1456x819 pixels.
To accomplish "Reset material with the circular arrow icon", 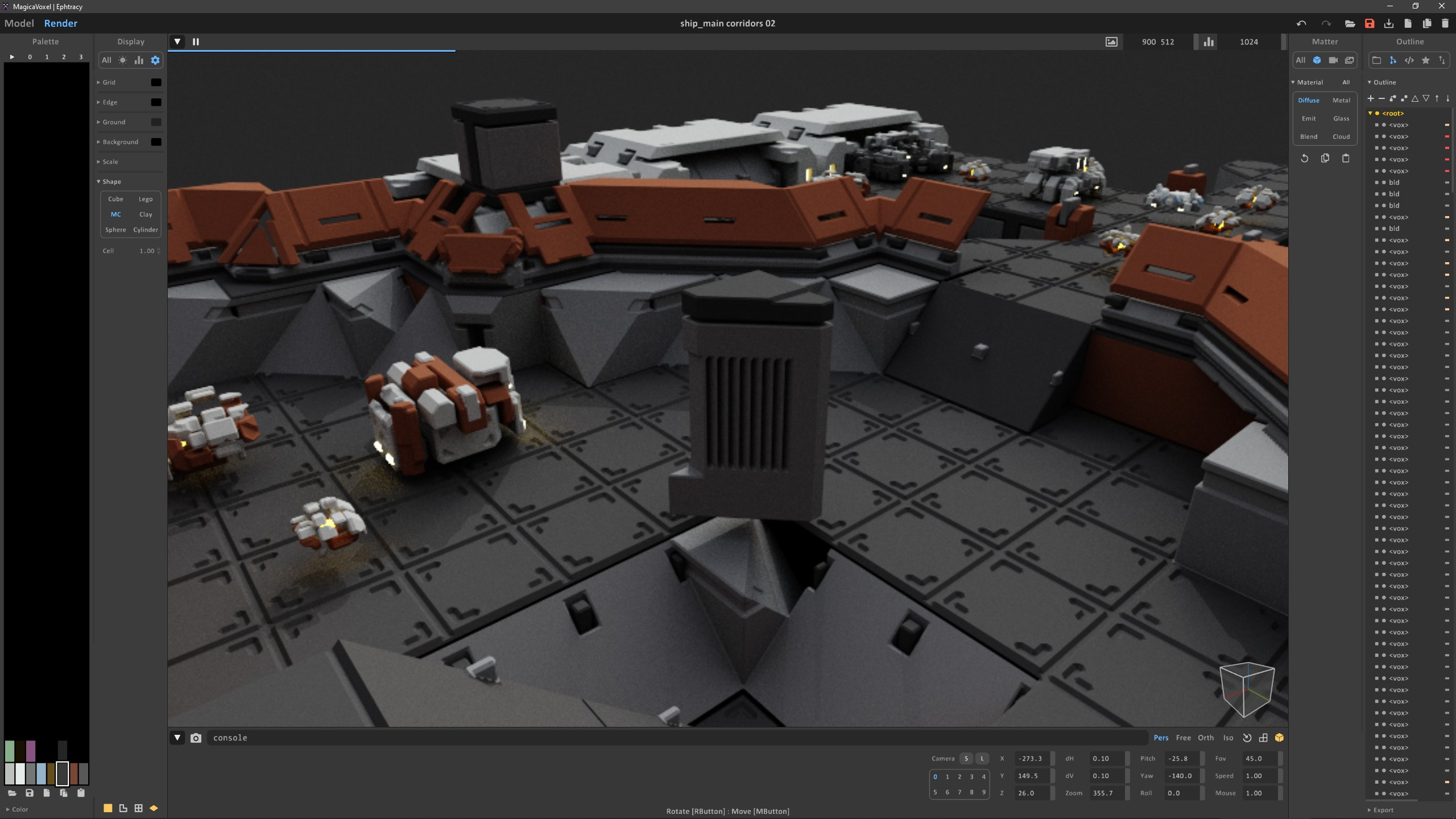I will [1305, 158].
